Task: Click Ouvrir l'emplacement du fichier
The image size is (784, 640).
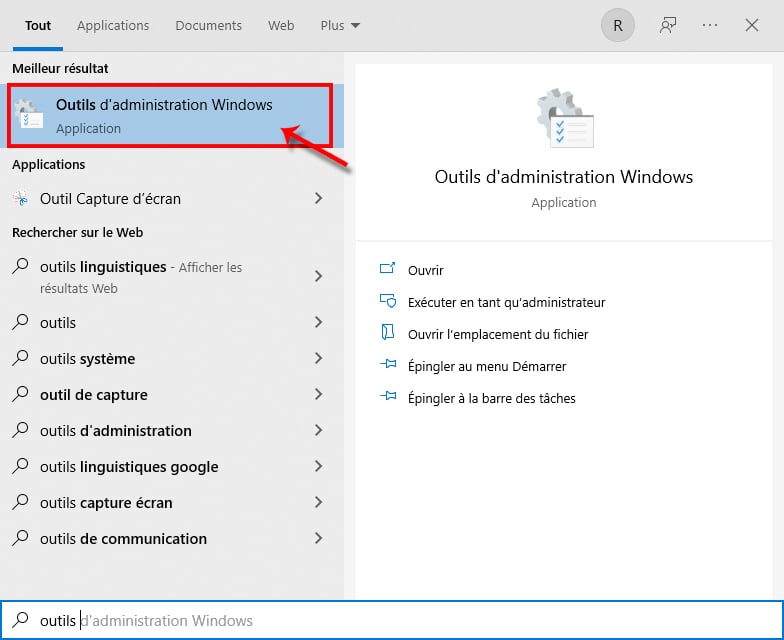Action: click(498, 334)
